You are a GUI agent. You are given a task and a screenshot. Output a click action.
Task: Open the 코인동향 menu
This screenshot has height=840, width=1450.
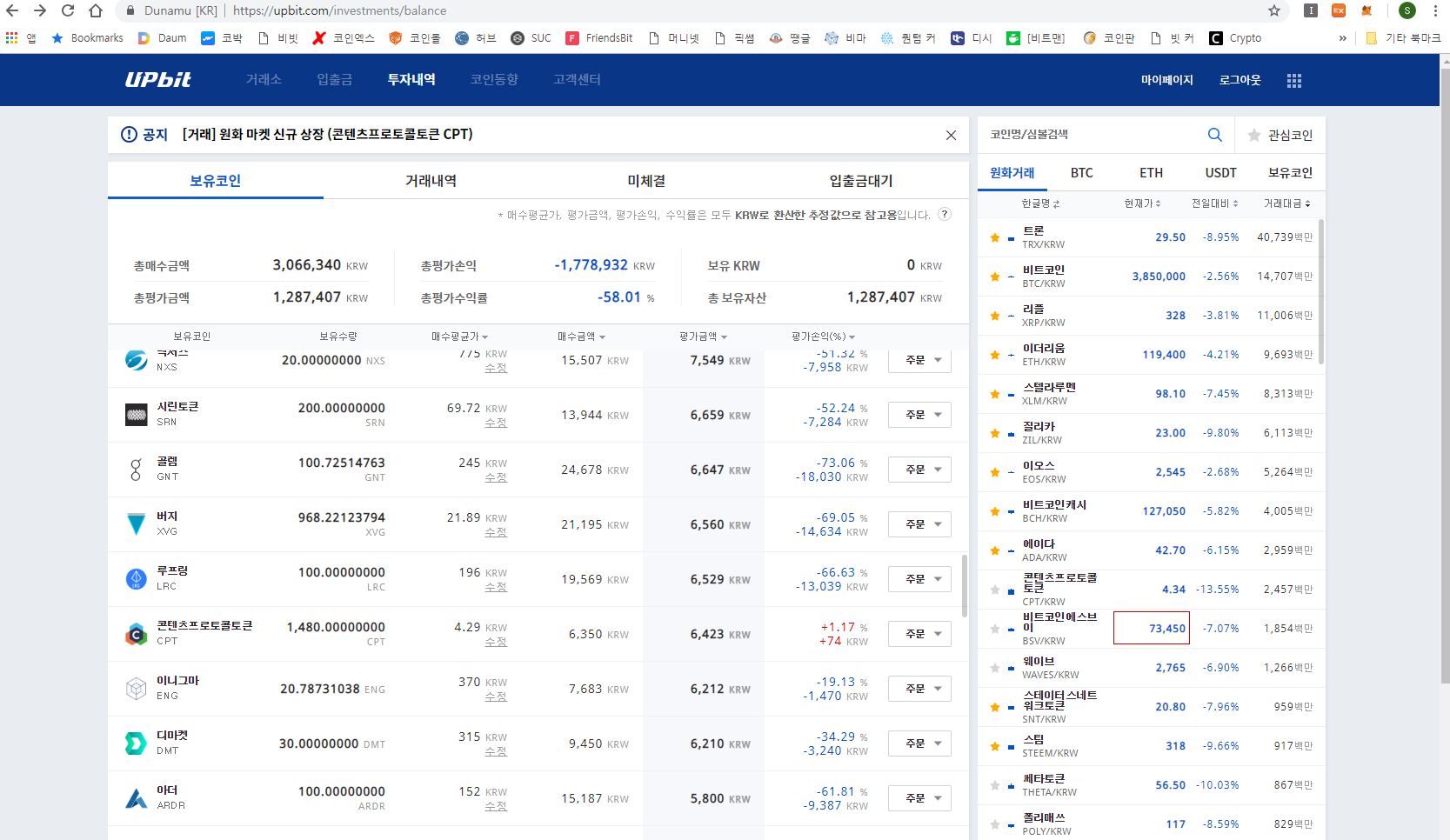494,80
